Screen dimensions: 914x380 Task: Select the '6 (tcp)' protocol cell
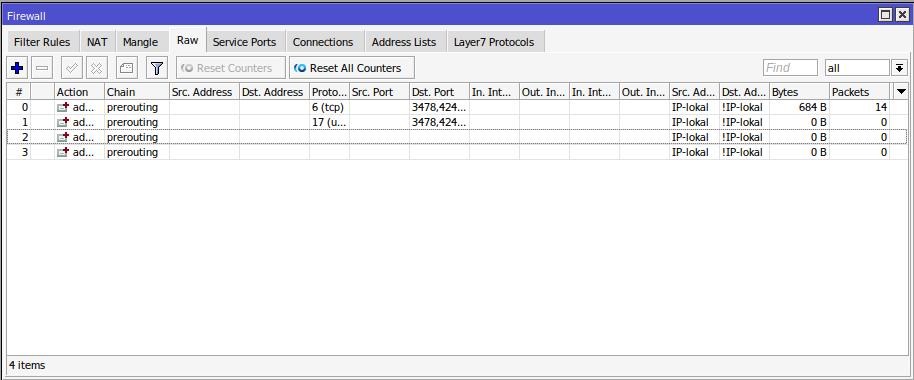(329, 107)
